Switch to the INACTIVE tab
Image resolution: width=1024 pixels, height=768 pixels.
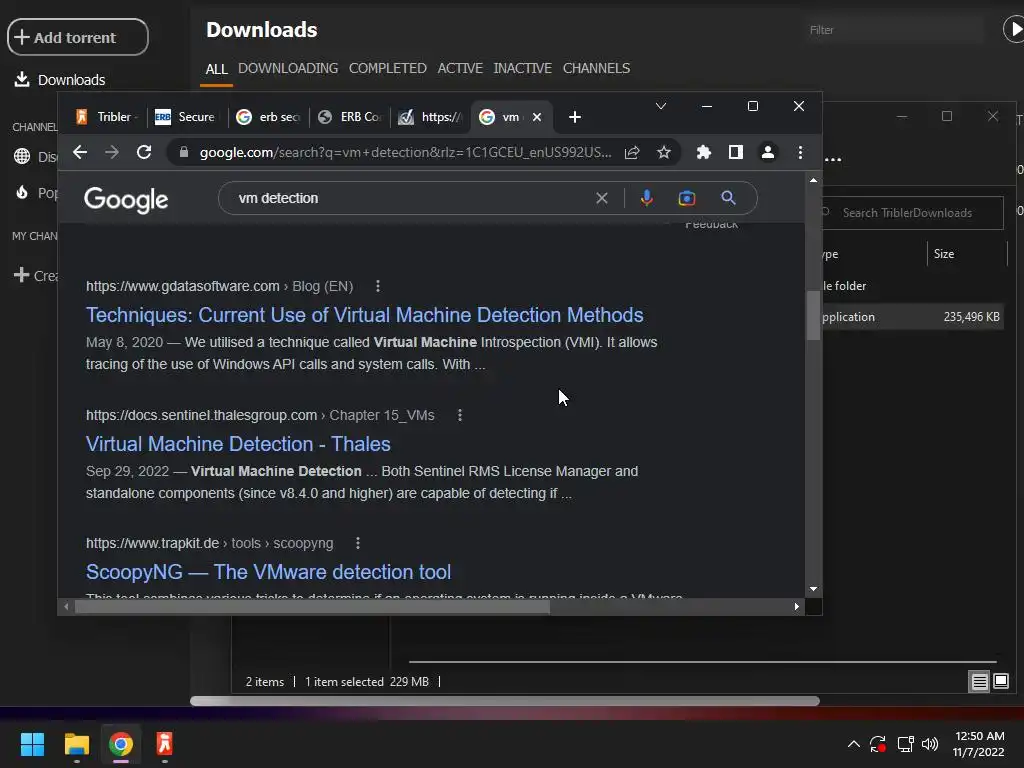pos(522,68)
